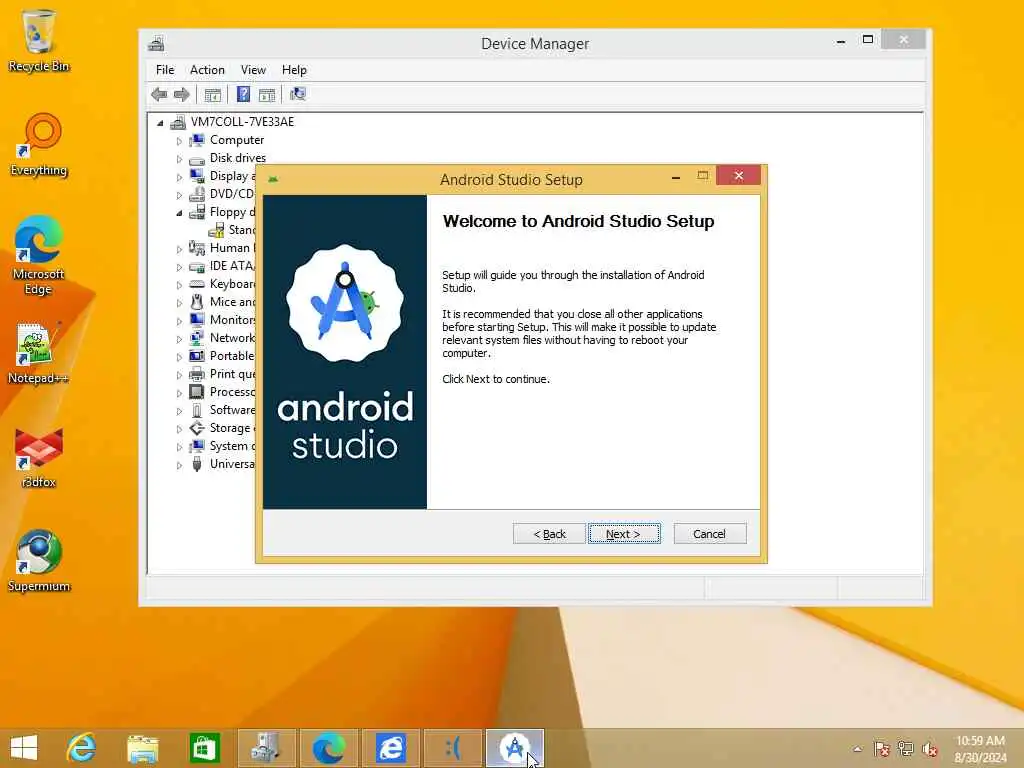Collapse the Floppy drive controllers node
Screen dimensions: 1024x768
(x=179, y=213)
